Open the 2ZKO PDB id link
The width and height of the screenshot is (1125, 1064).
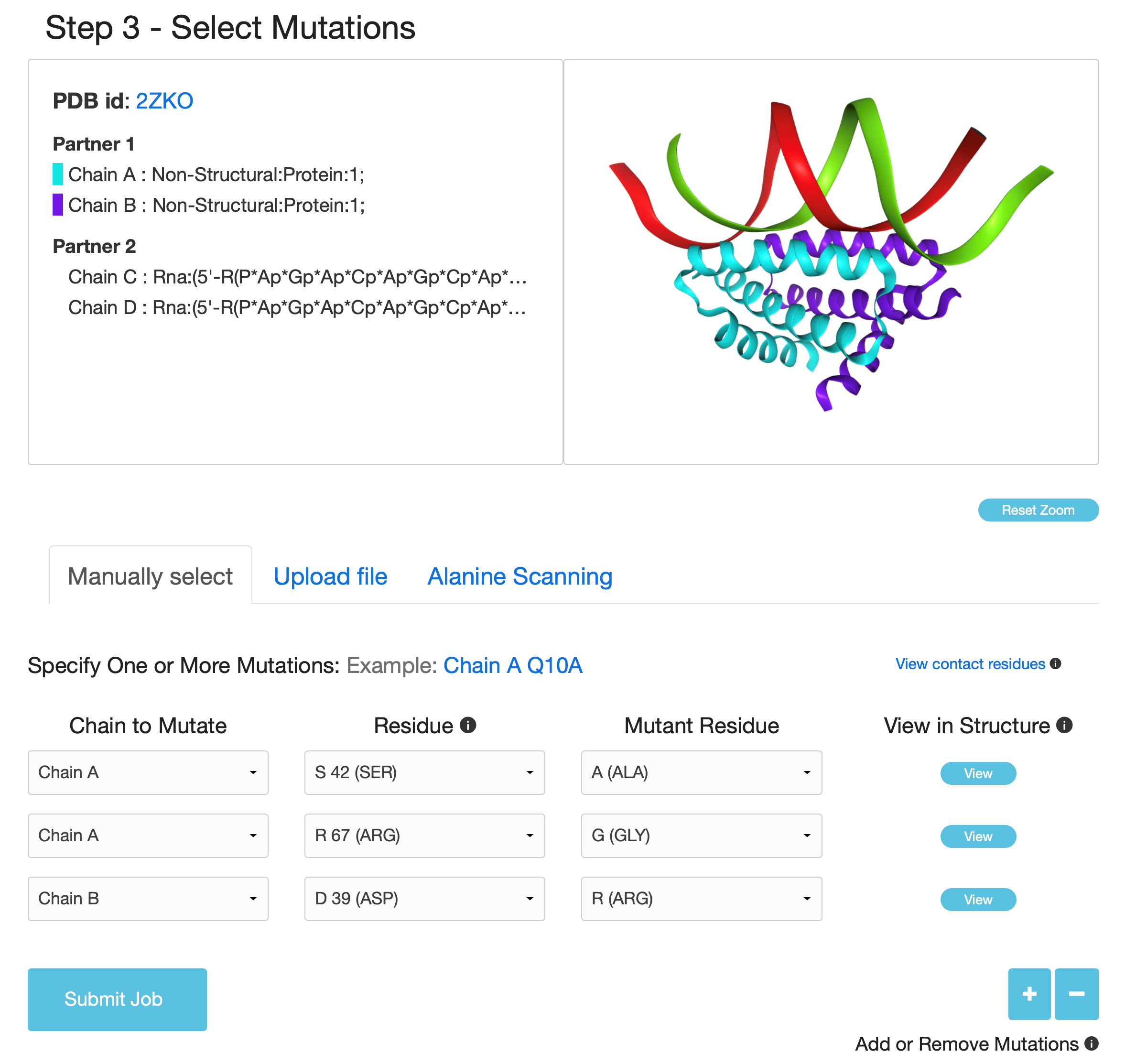coord(164,101)
